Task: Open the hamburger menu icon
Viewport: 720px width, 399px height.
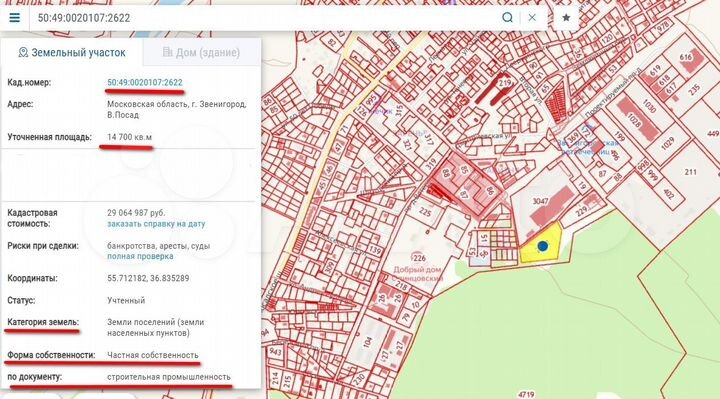Action: [x=15, y=18]
